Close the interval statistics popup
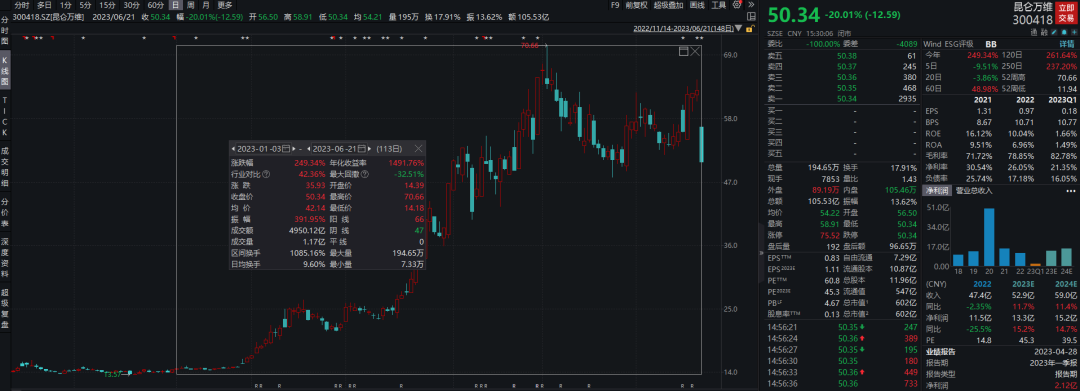Viewport: 1080px width, 391px height. click(x=418, y=148)
